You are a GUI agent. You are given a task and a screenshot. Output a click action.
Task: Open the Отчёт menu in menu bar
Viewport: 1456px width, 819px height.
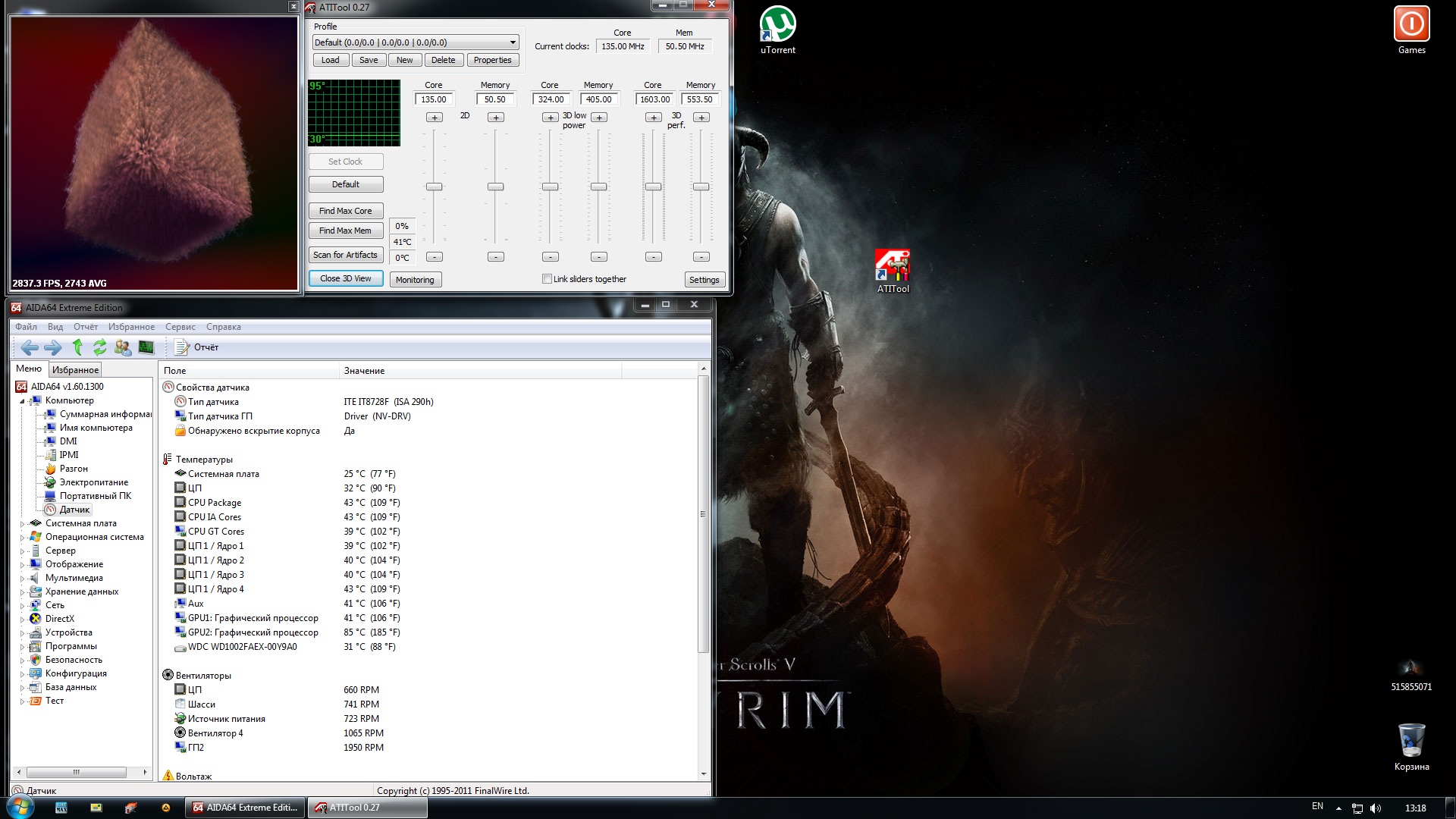[86, 327]
